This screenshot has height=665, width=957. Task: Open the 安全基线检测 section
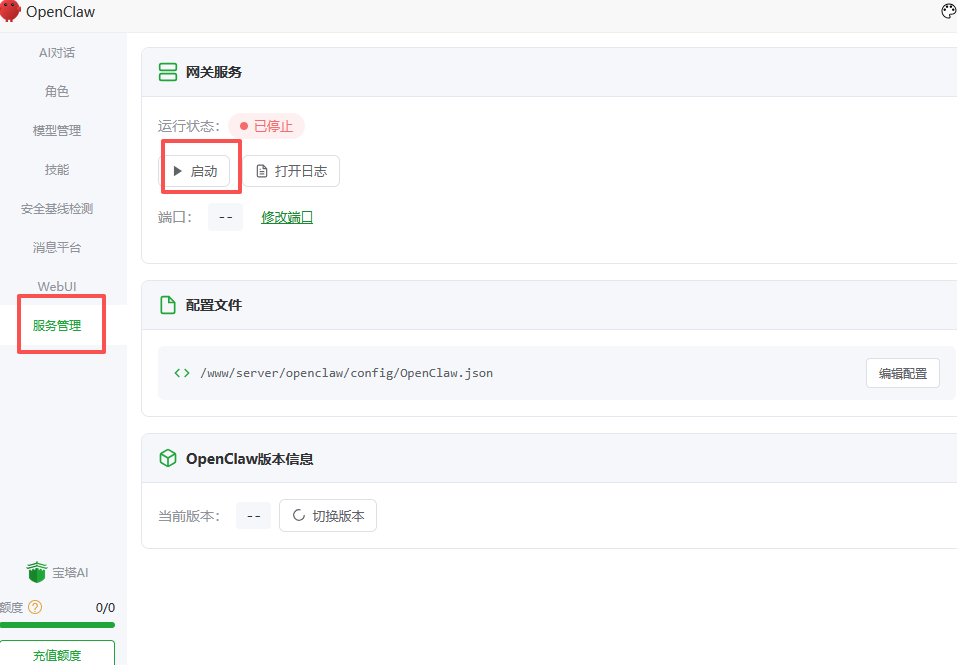tap(57, 208)
